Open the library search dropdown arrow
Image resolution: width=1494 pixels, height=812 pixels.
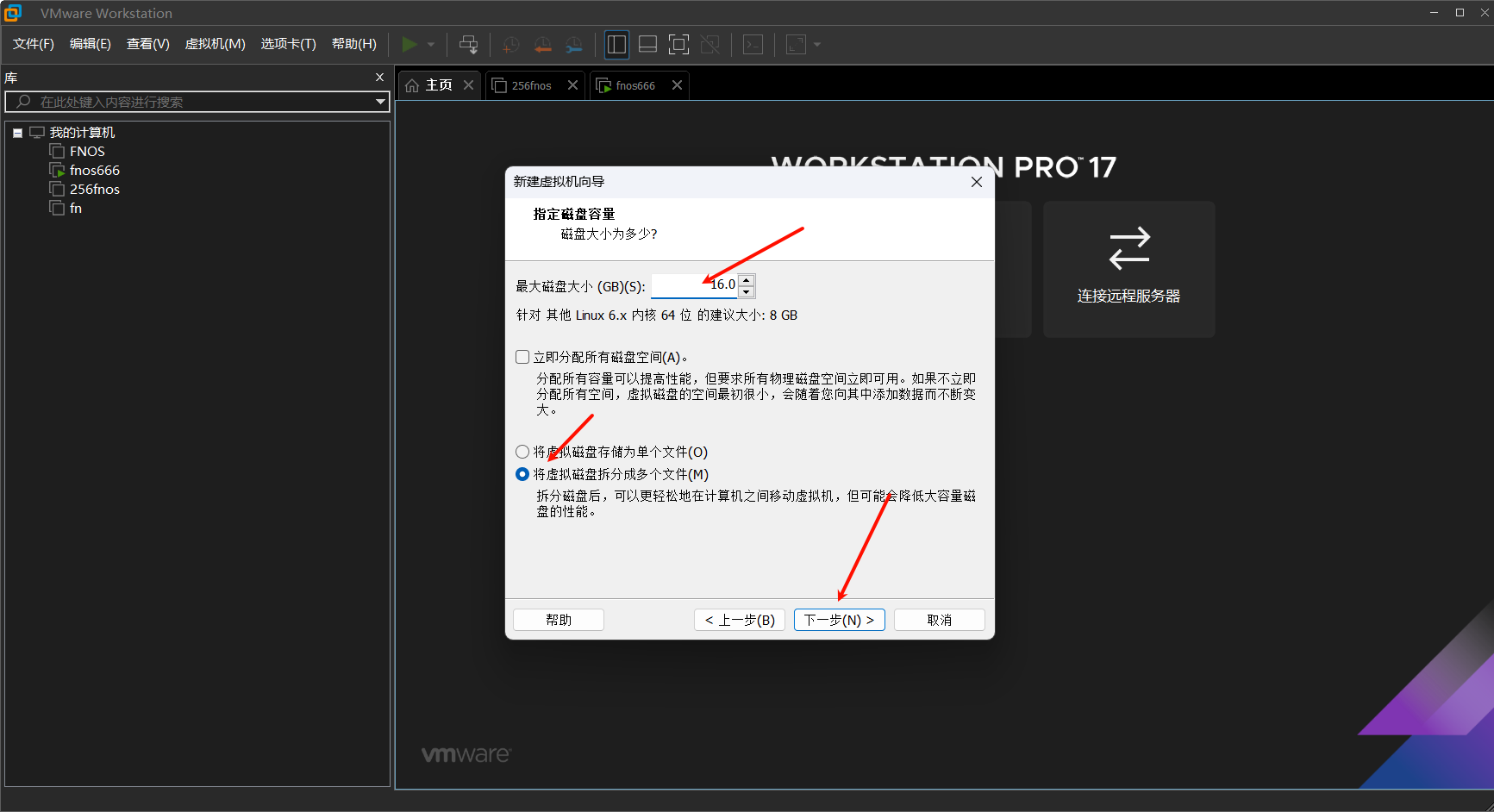pyautogui.click(x=380, y=102)
